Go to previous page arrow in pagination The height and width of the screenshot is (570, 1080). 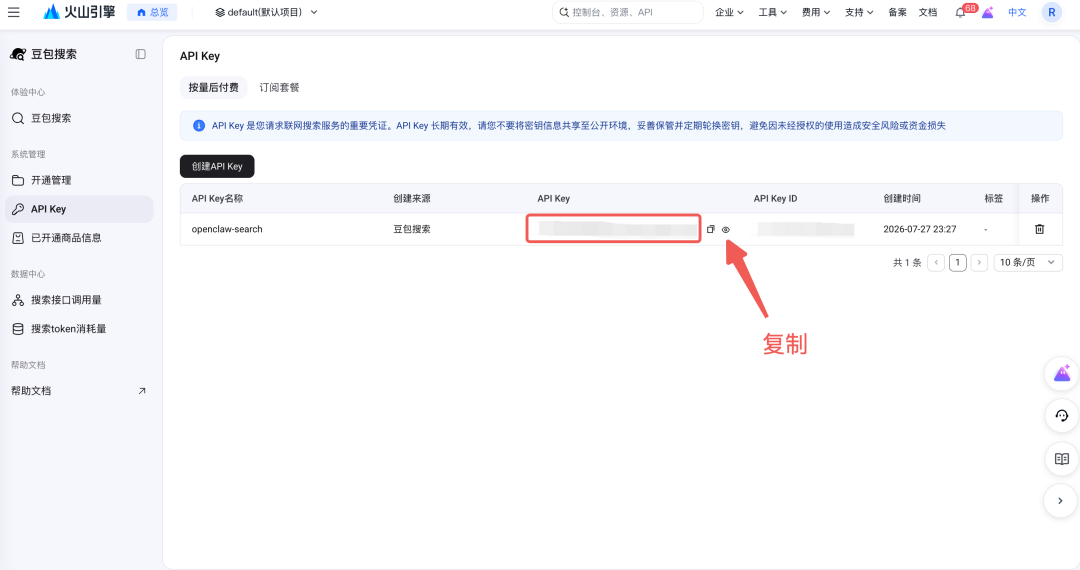(x=936, y=262)
